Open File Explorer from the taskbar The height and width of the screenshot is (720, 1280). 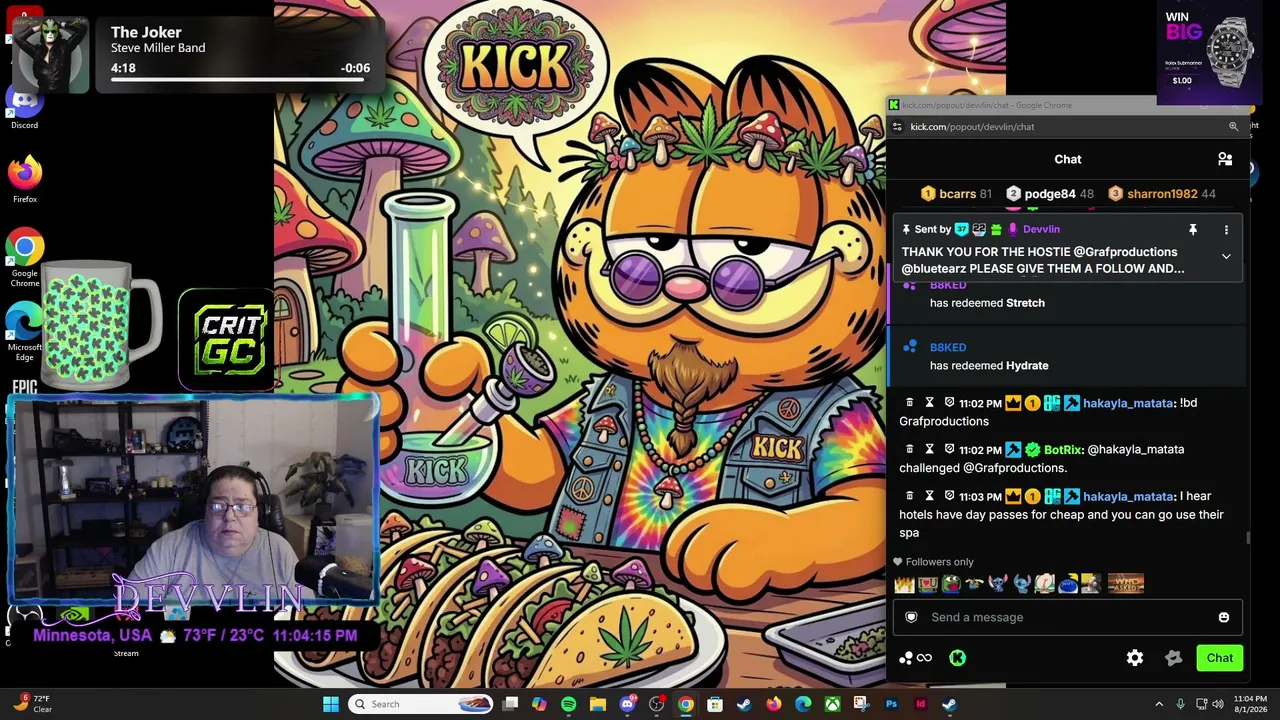597,704
